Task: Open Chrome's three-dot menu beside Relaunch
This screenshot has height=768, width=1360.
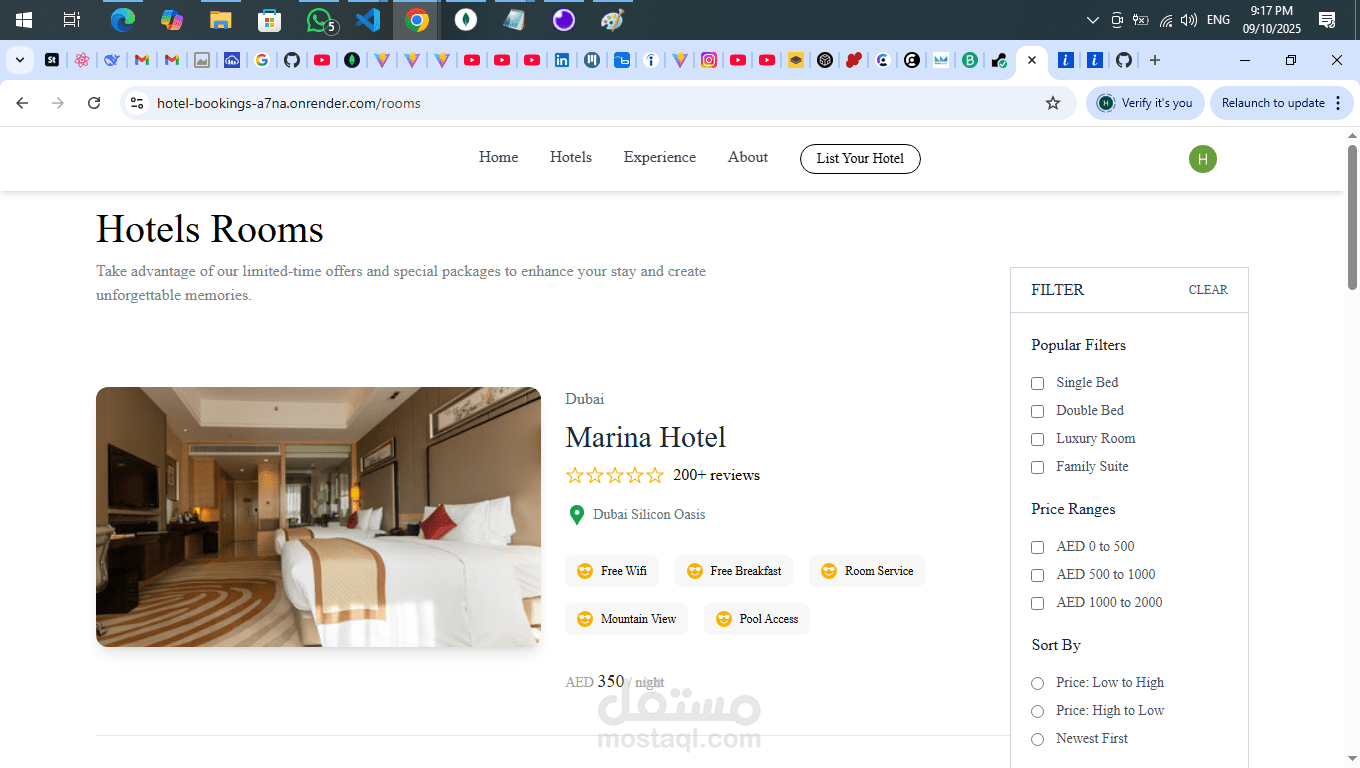Action: [x=1338, y=103]
